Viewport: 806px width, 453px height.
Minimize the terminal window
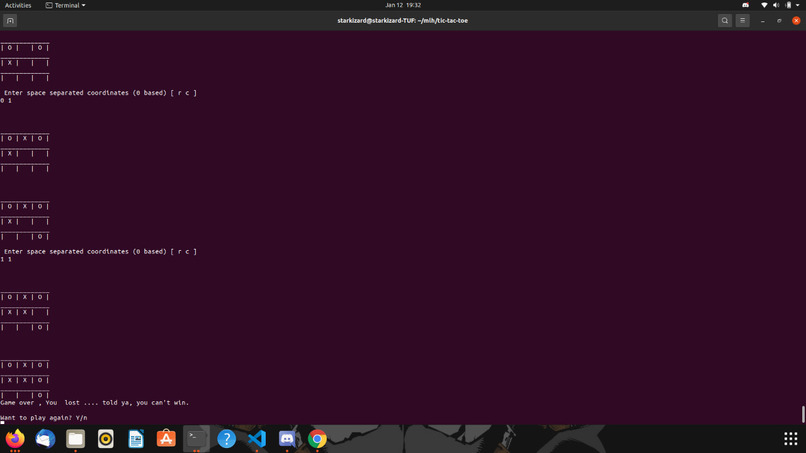pos(763,21)
